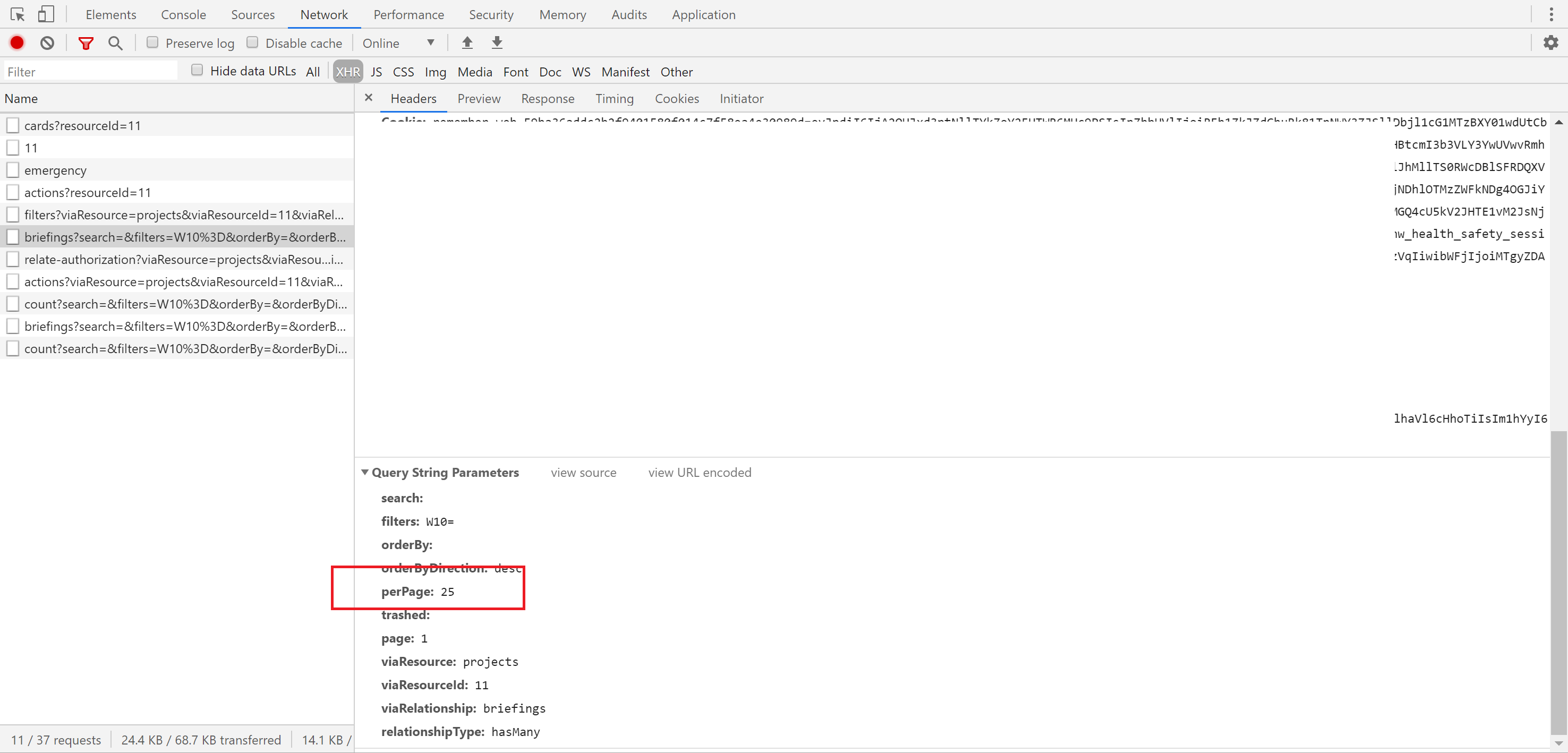Import a HAR file
The width and height of the screenshot is (1568, 753).
[467, 42]
